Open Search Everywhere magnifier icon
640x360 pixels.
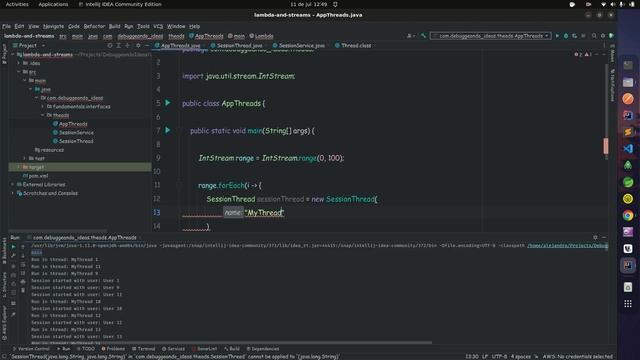pyautogui.click(x=594, y=36)
